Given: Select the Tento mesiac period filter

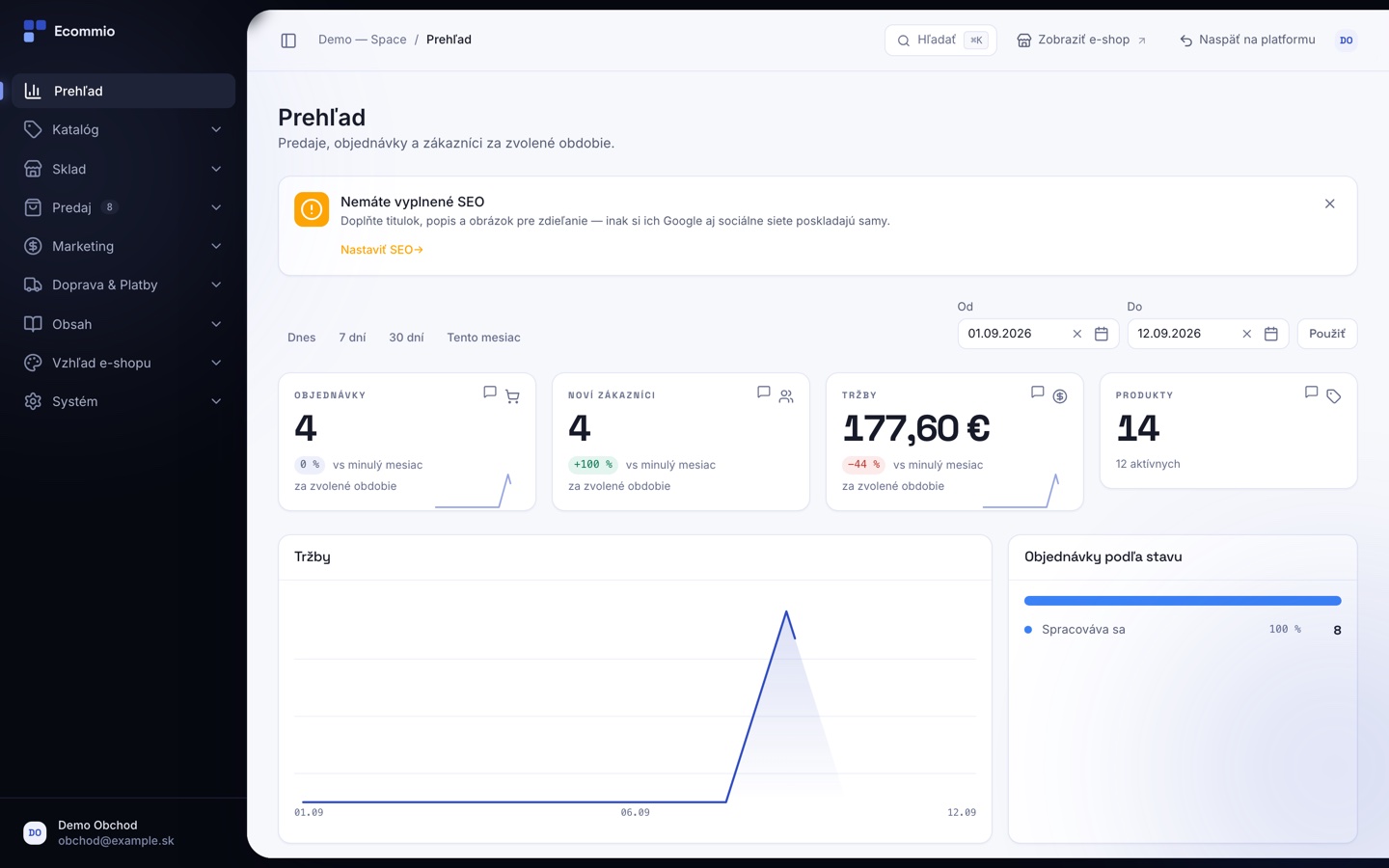Looking at the screenshot, I should coord(483,338).
